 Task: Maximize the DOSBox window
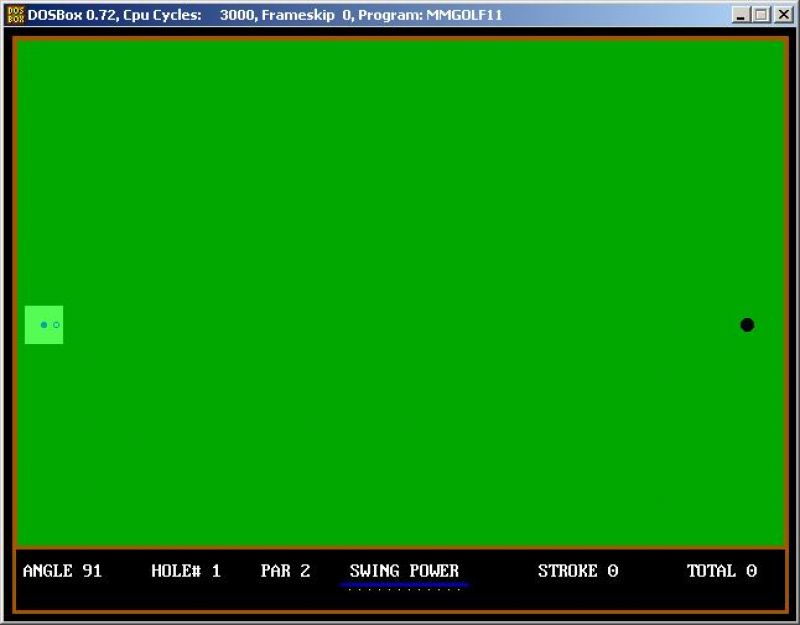[x=761, y=15]
